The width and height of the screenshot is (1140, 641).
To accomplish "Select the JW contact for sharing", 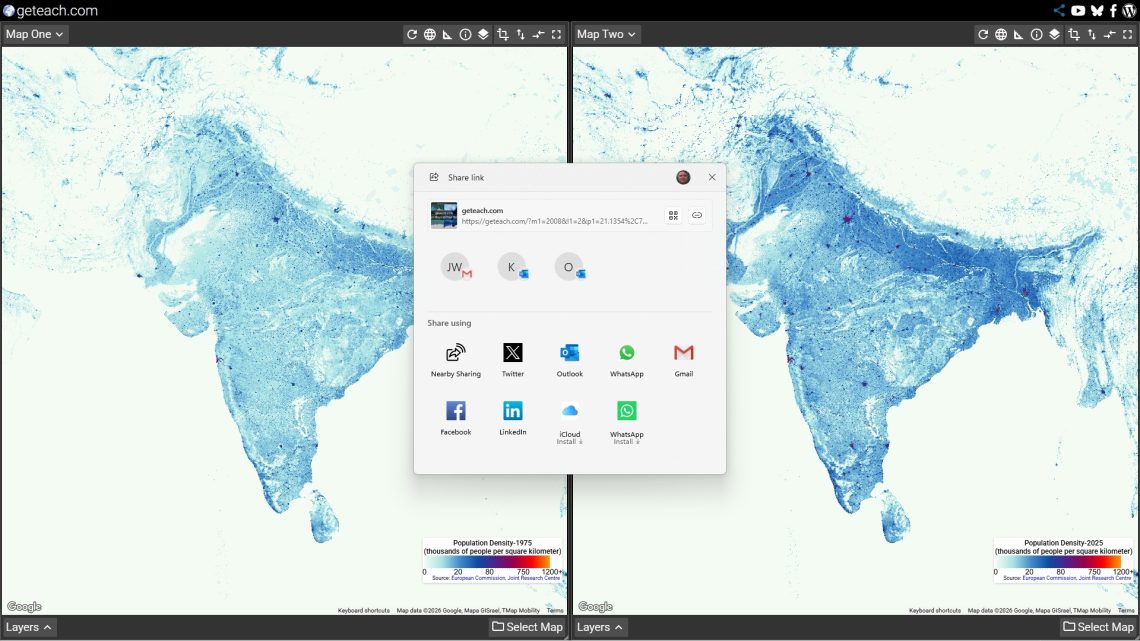I will (x=455, y=267).
